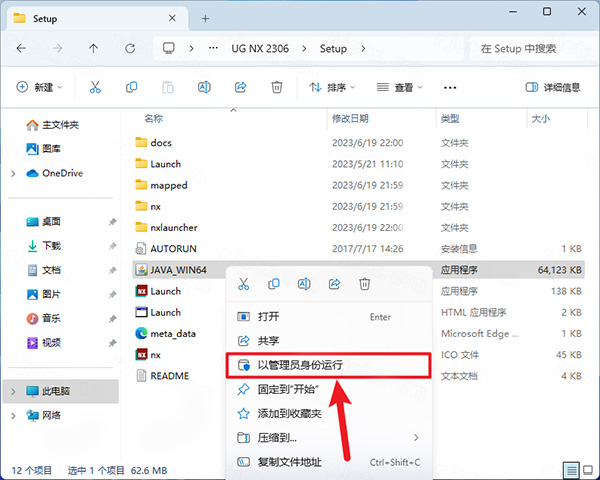Viewport: 600px width, 480px height.
Task: Choose 固定到"开始" in the context menu
Action: tap(329, 389)
